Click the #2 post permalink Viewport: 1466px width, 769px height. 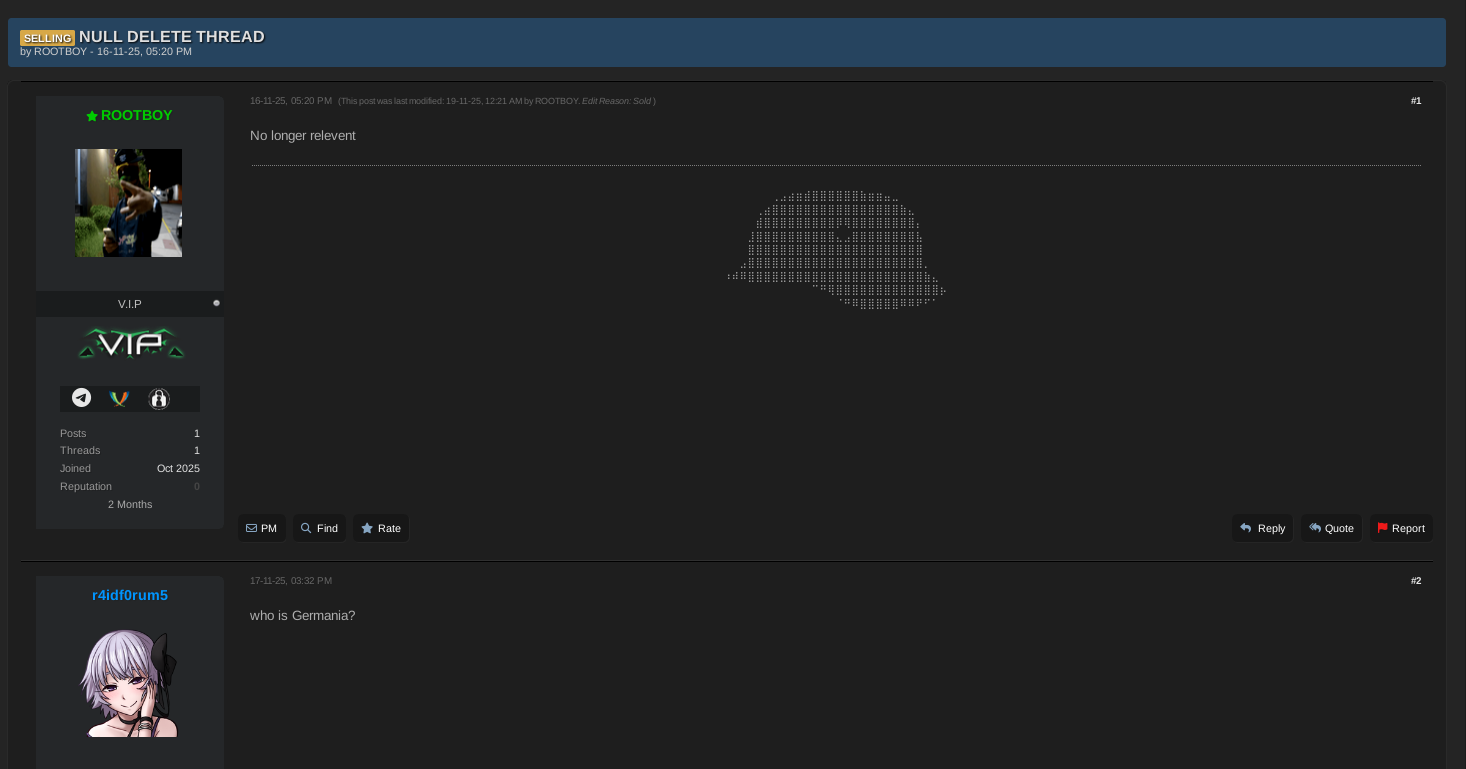(x=1416, y=580)
